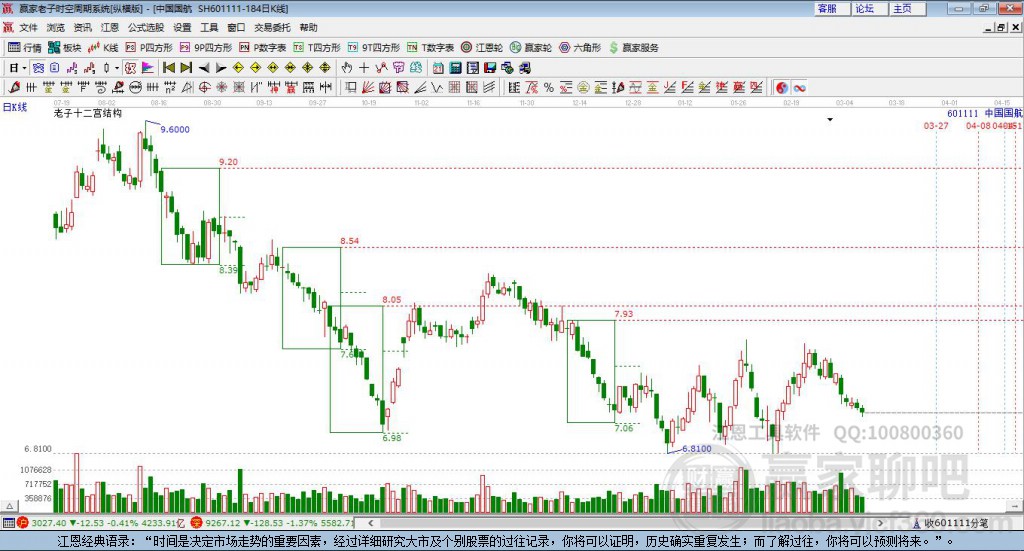The height and width of the screenshot is (551, 1024).
Task: Open the 窗口 menu
Action: tap(236, 27)
